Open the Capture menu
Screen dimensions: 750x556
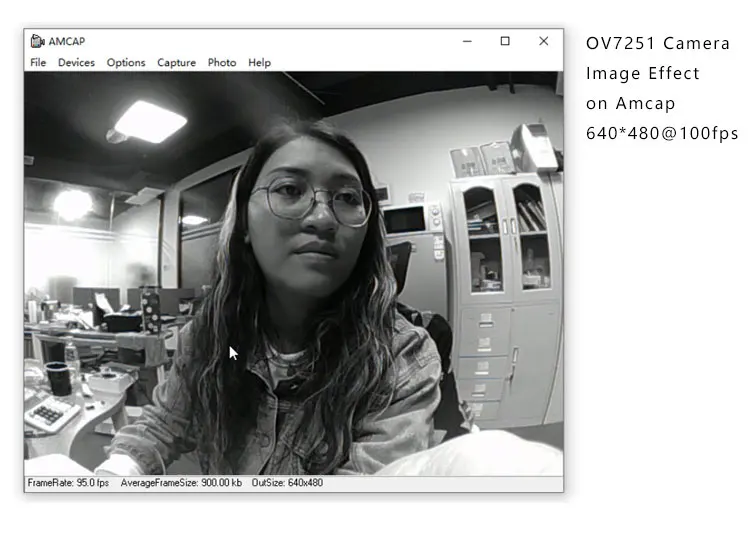click(x=176, y=62)
